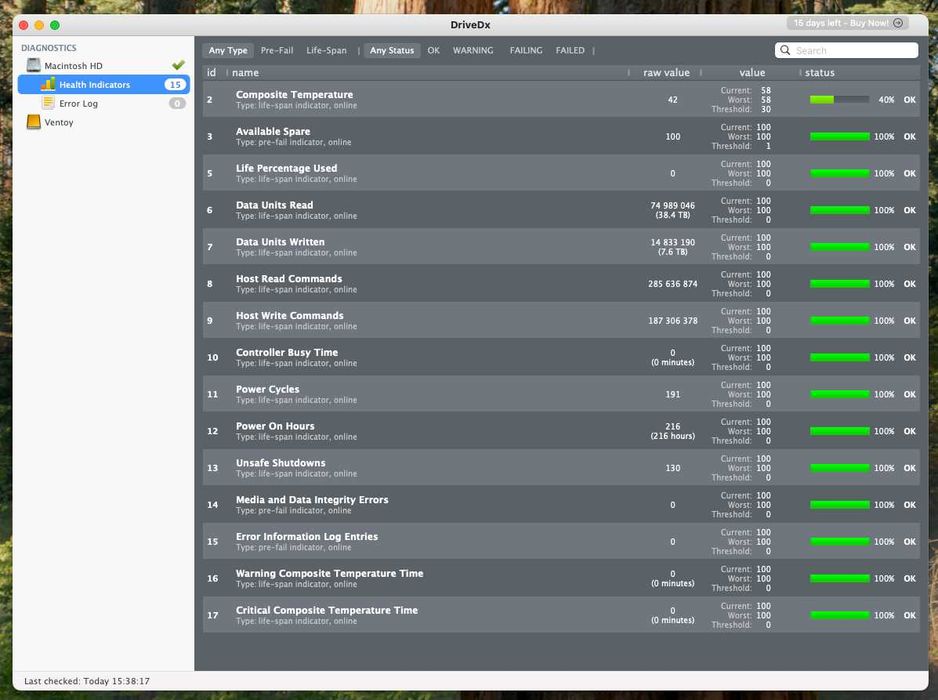
Task: Filter indicators by Pre-Fail type
Action: pos(277,50)
